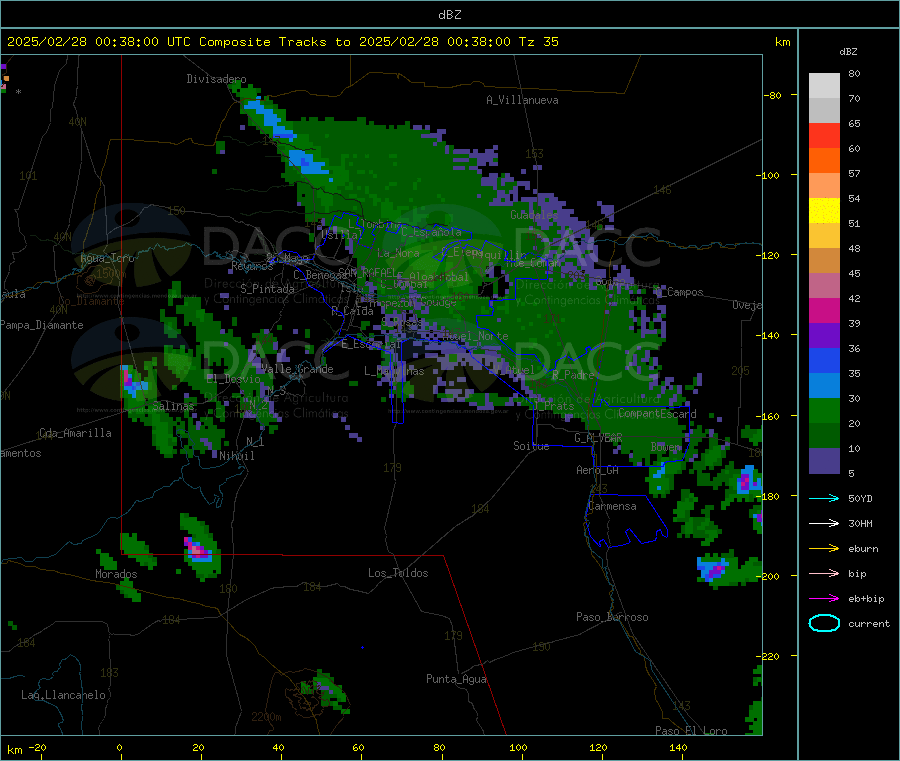The image size is (900, 761).
Task: Pick the orange 57-60 dBZ legend swatch
Action: (824, 161)
